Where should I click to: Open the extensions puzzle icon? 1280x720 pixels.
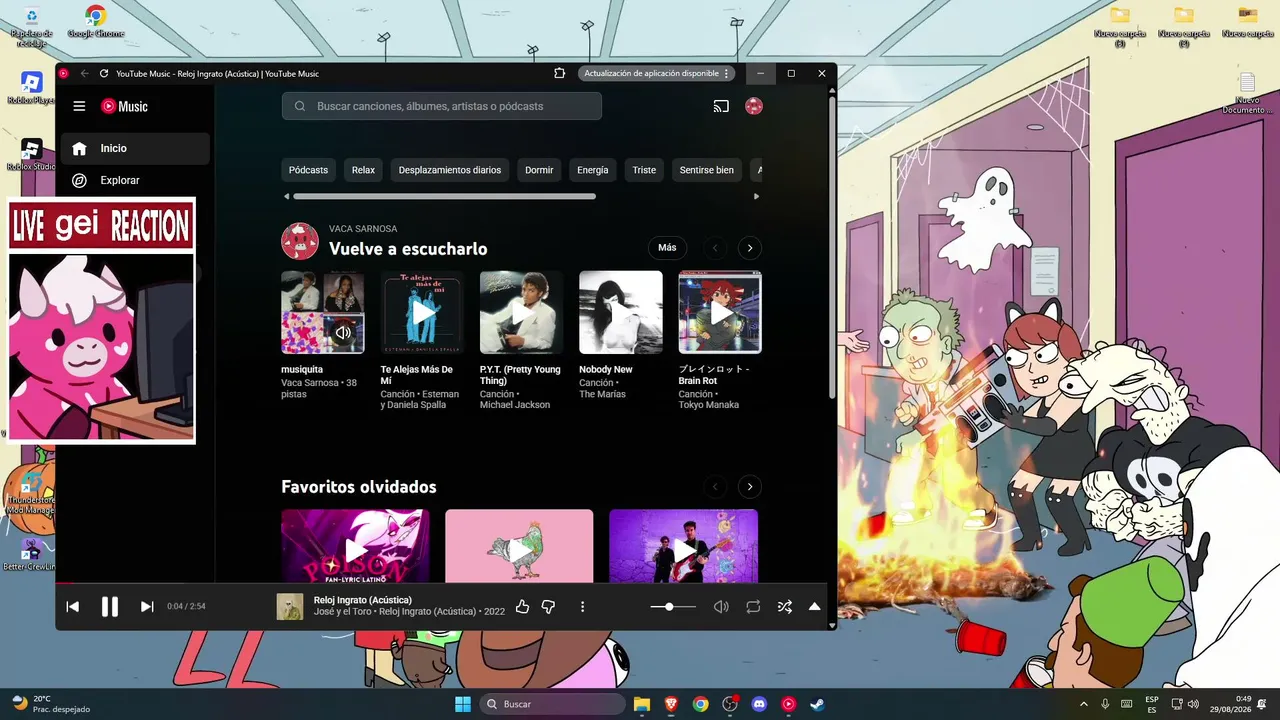coord(560,73)
